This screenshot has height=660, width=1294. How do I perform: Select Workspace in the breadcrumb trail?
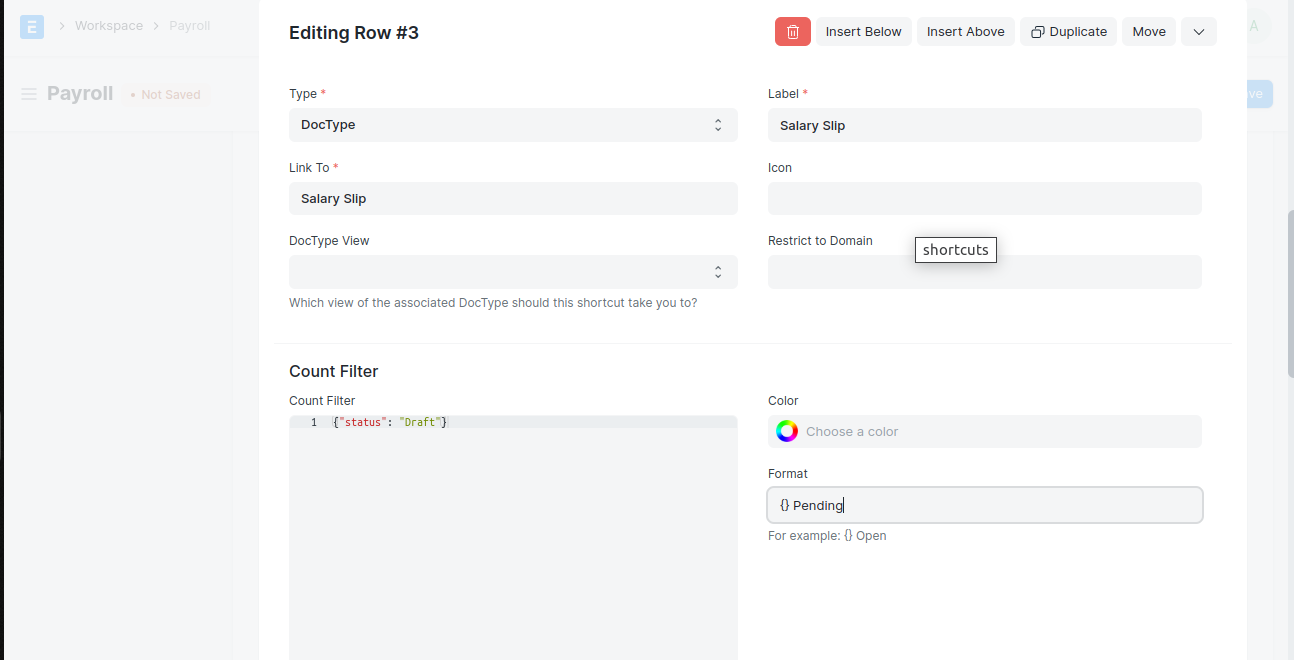[x=108, y=25]
